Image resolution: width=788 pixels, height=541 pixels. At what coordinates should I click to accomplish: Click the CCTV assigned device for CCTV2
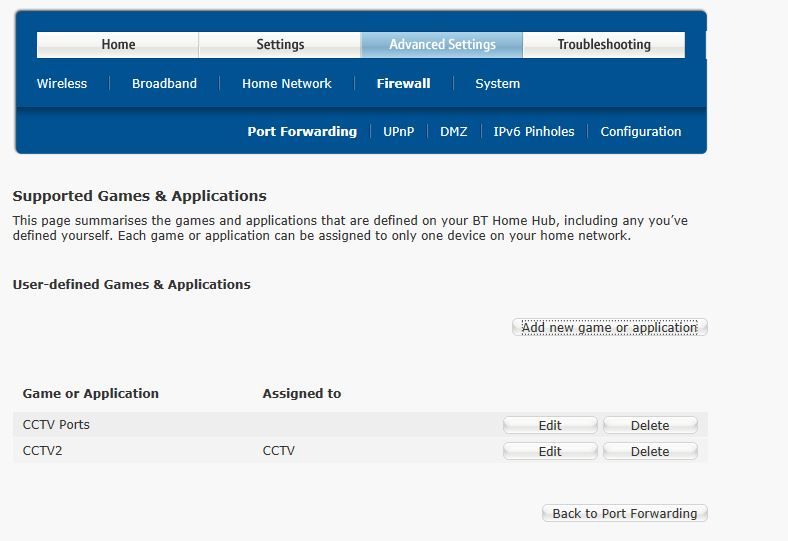pyautogui.click(x=278, y=451)
